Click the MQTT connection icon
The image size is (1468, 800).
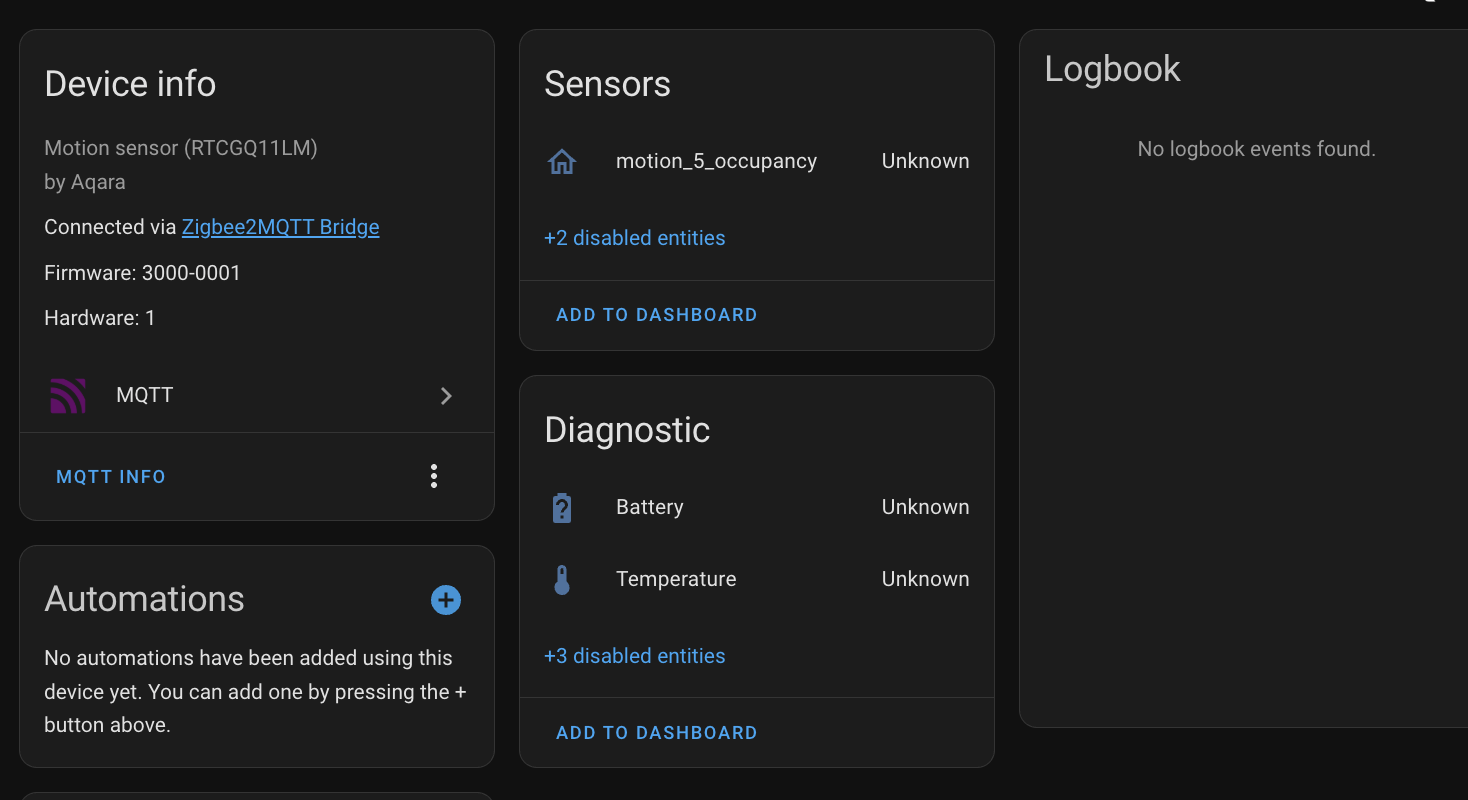(68, 395)
